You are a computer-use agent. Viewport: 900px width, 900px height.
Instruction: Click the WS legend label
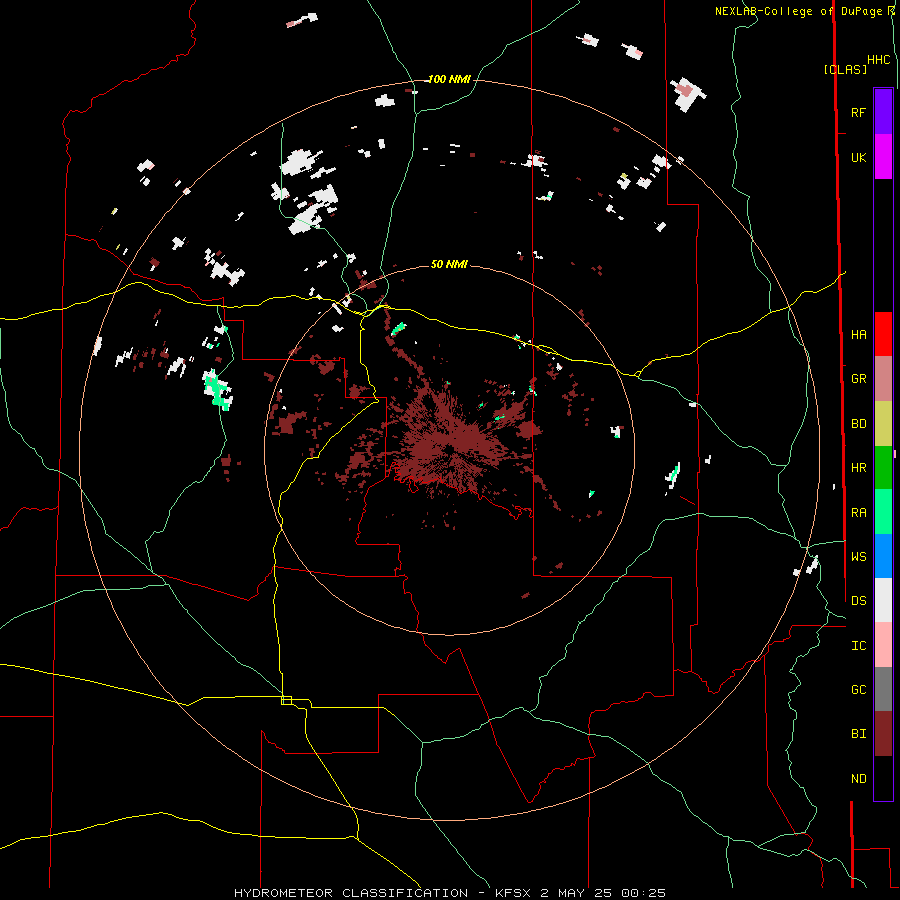[x=858, y=557]
